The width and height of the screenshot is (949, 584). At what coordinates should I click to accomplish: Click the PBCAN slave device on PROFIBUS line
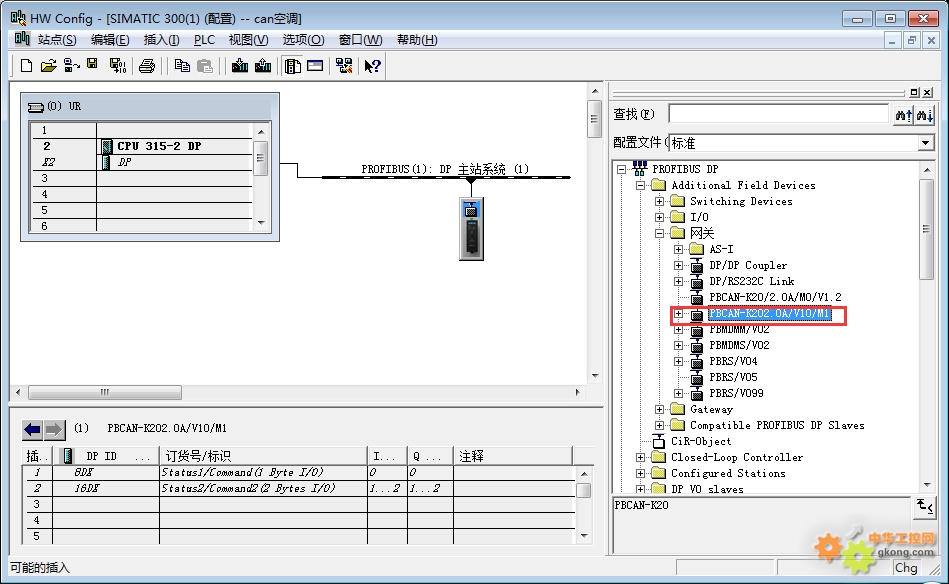point(471,229)
